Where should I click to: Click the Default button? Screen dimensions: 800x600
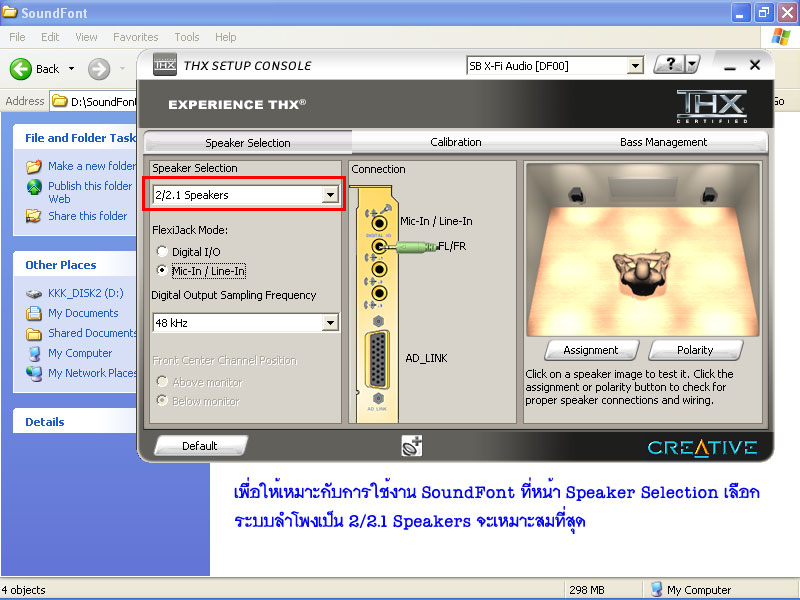point(200,445)
